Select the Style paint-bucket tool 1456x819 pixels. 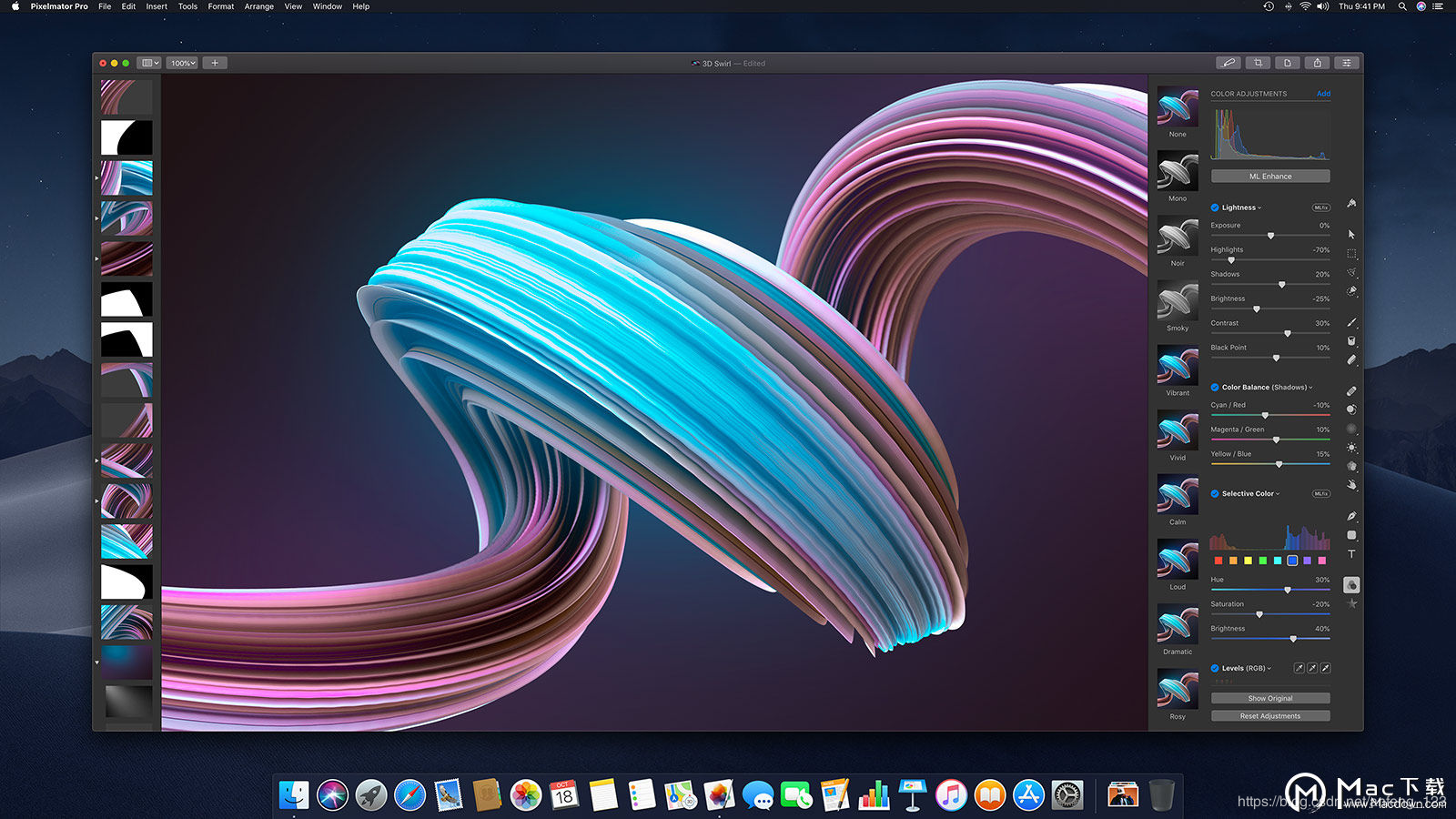tap(1351, 203)
